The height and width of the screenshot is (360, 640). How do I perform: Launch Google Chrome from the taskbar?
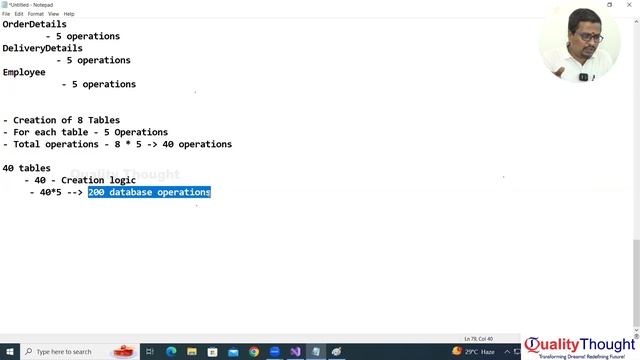[254, 351]
